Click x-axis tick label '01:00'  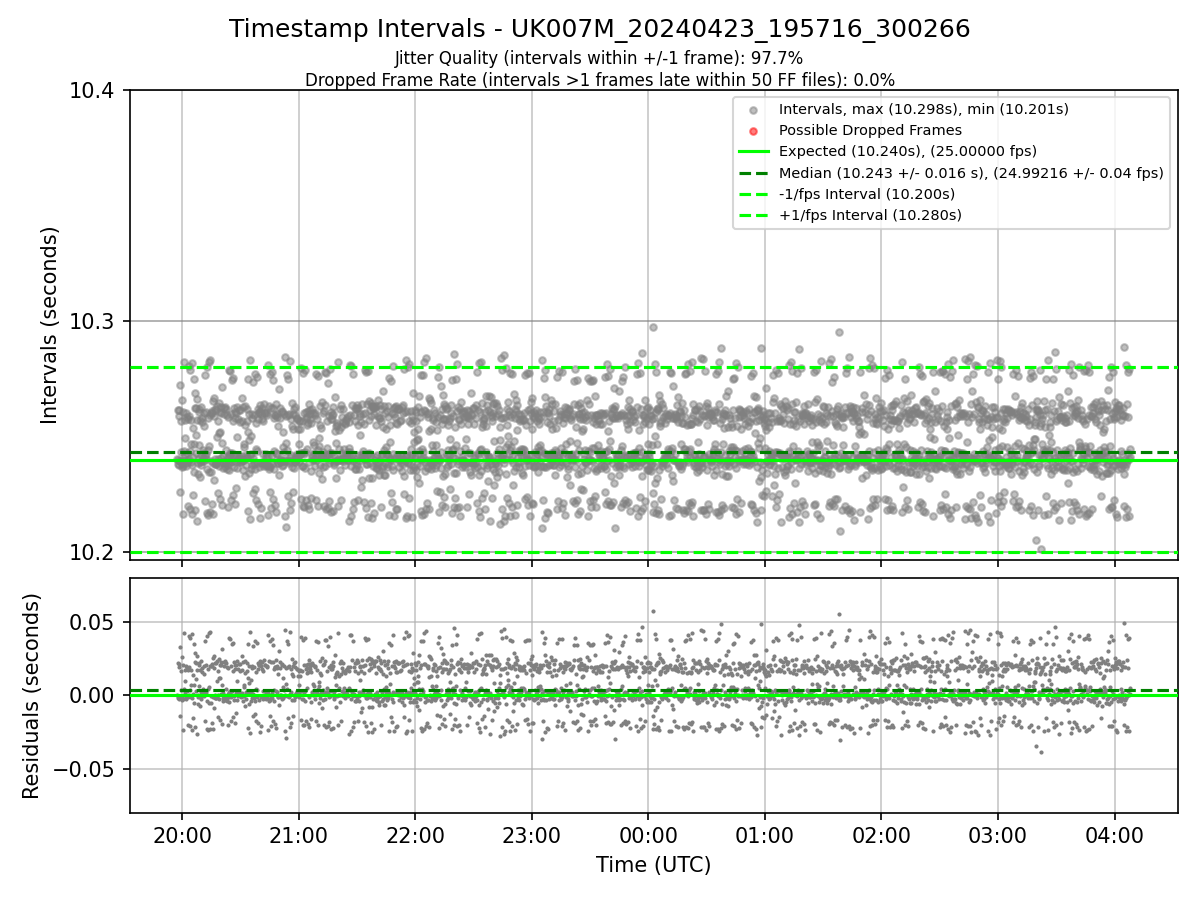pyautogui.click(x=765, y=834)
